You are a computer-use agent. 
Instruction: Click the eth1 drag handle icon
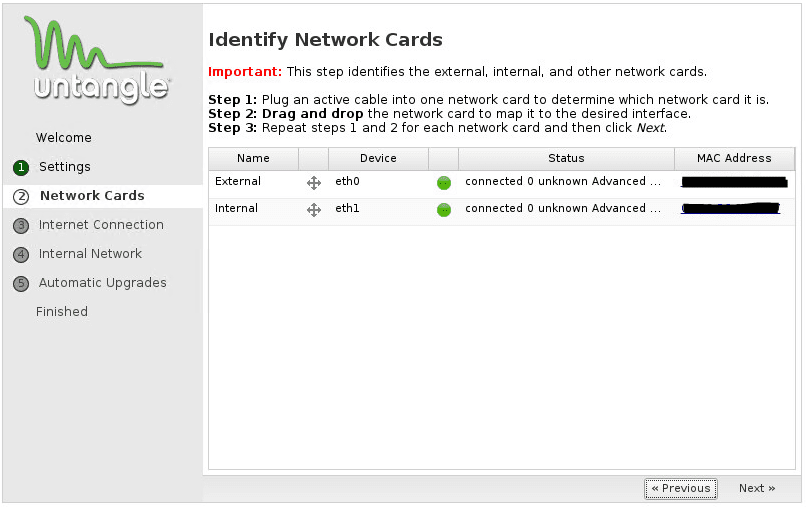click(314, 210)
